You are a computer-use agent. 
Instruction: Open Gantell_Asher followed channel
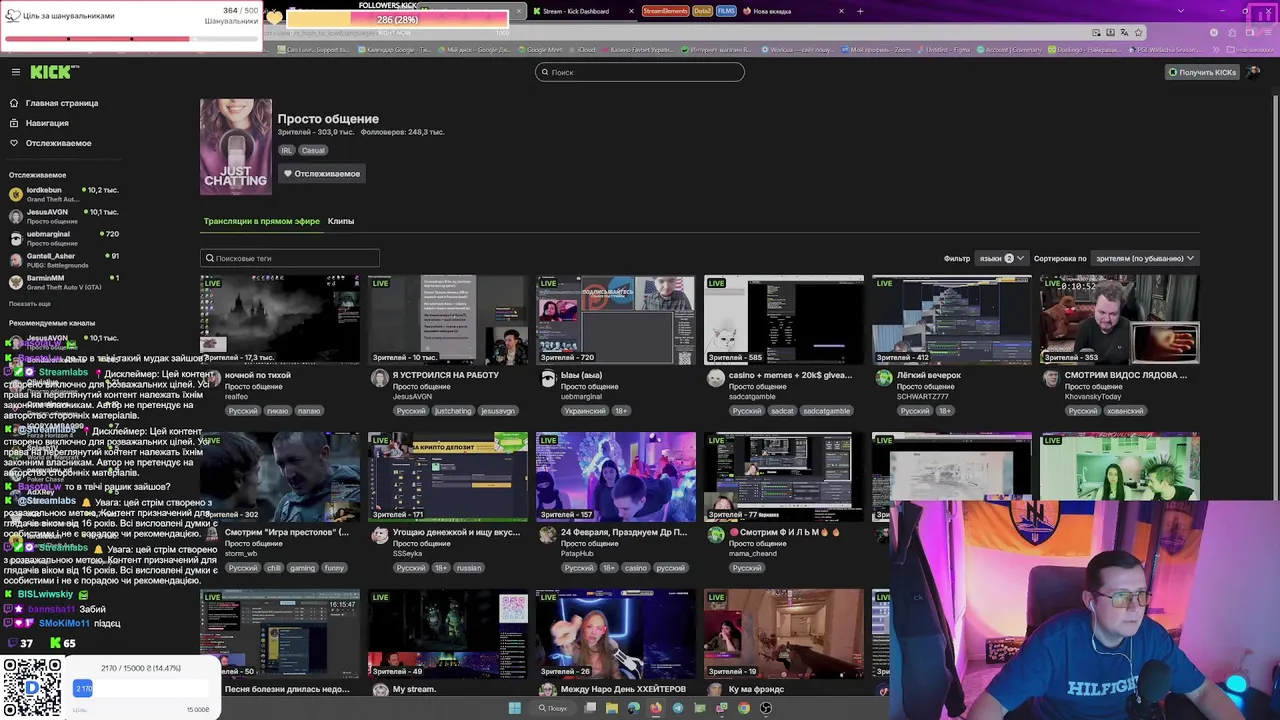[64, 260]
